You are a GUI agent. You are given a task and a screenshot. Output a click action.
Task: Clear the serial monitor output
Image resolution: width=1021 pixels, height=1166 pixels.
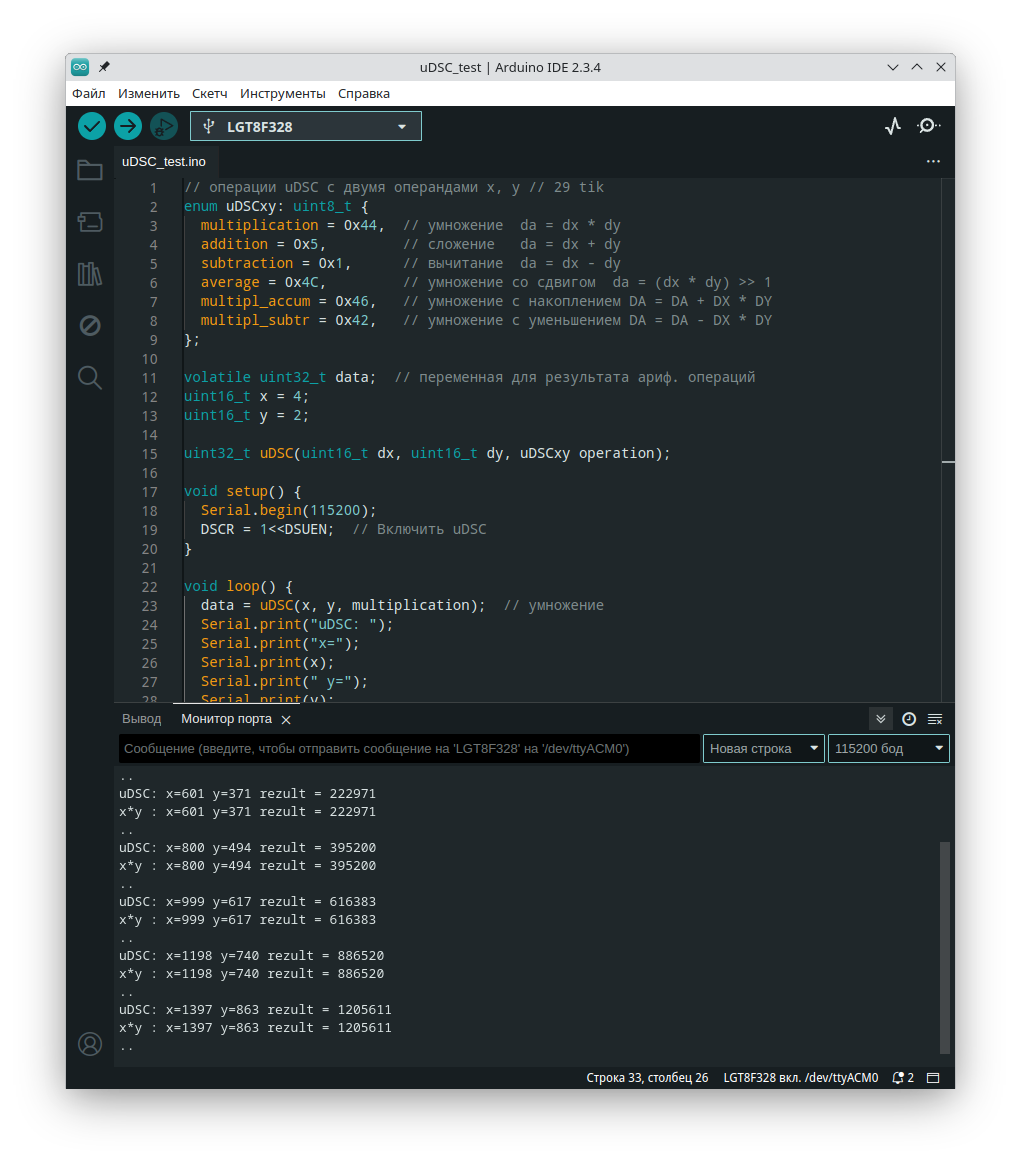tap(935, 719)
